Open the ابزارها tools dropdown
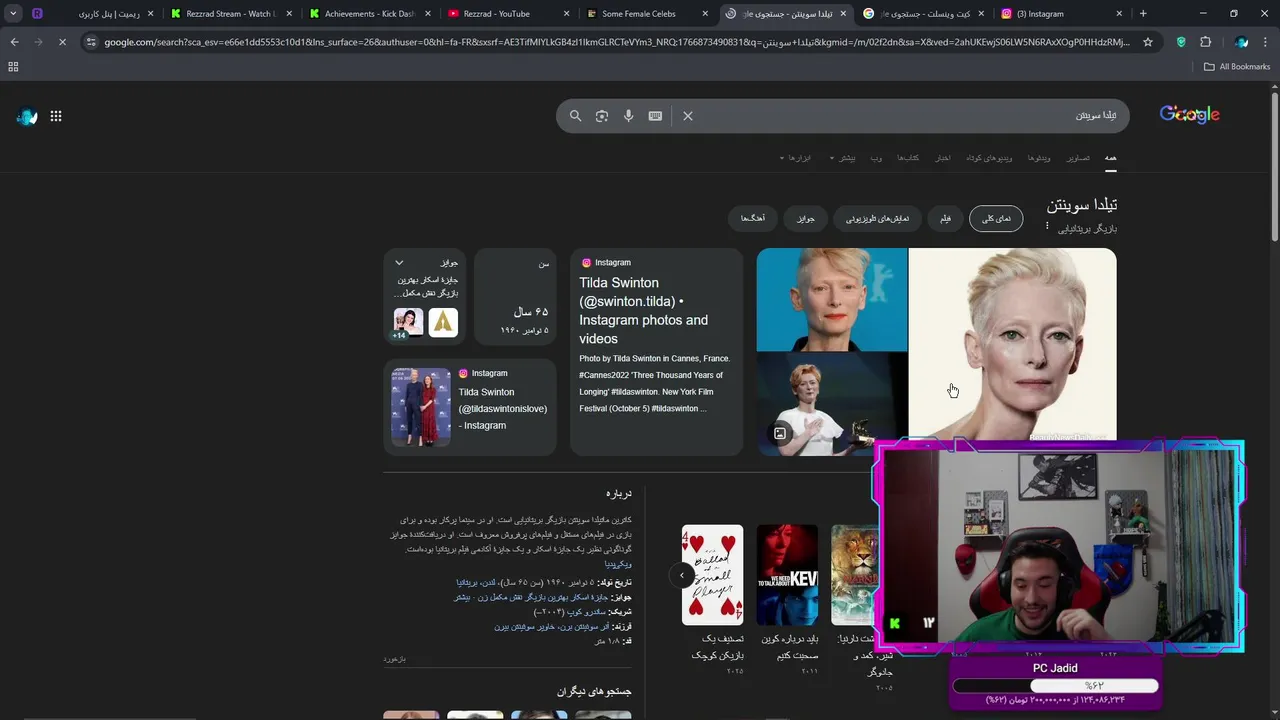The height and width of the screenshot is (720, 1280). (x=795, y=158)
